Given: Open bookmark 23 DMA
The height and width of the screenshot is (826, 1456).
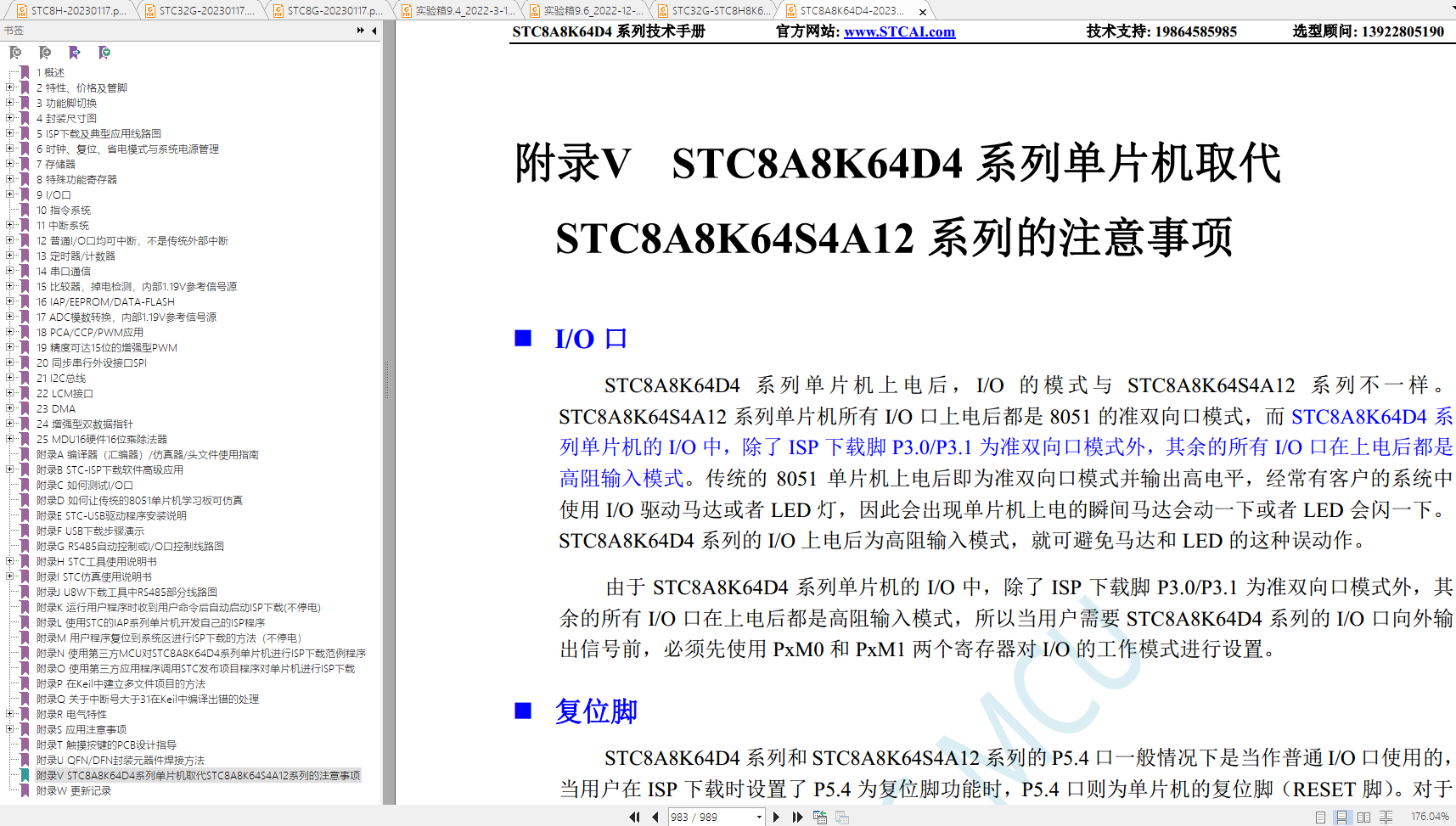Looking at the screenshot, I should pos(56,408).
